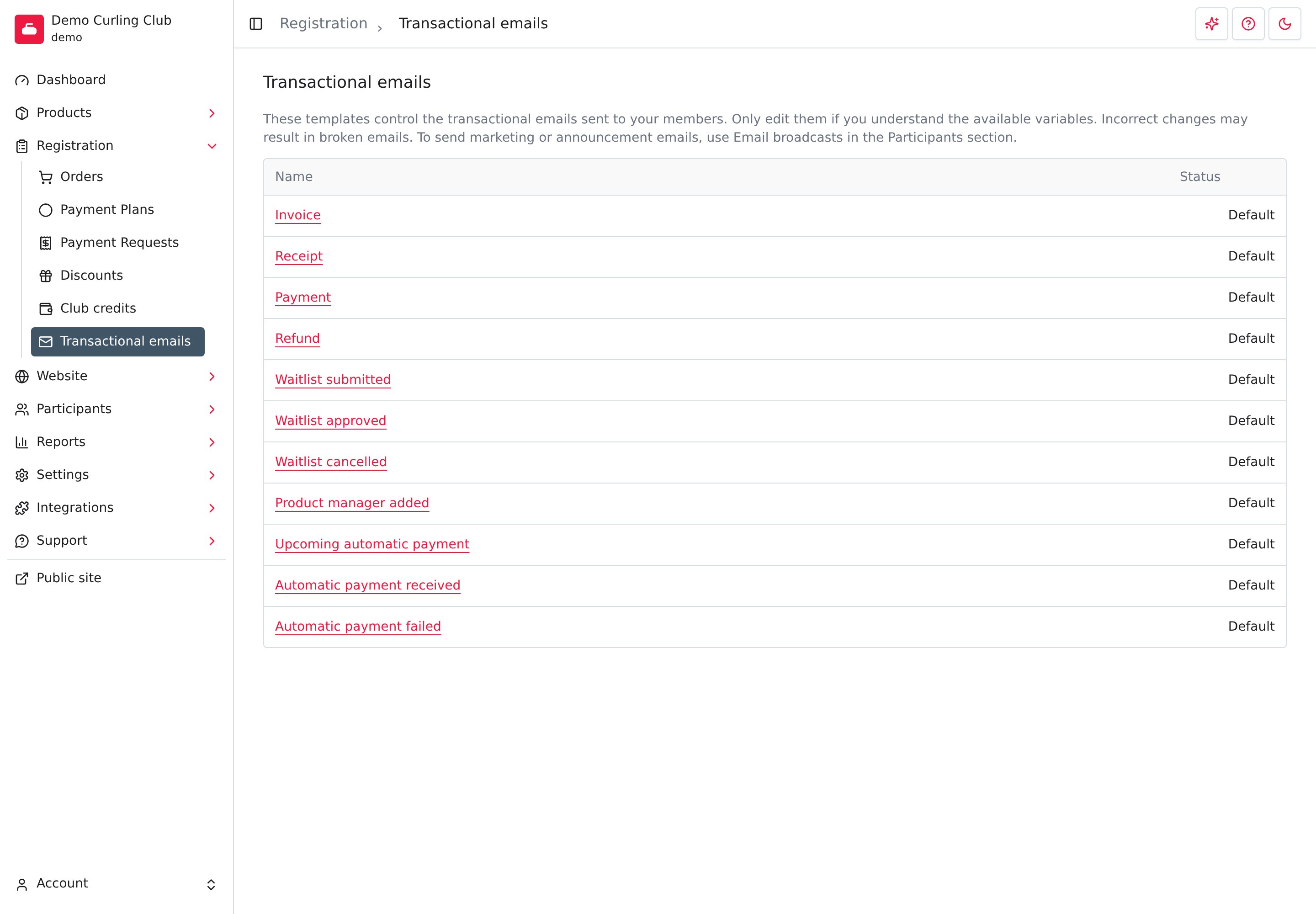Click the Demo Curling Club name text
This screenshot has height=914, width=1316.
point(111,21)
